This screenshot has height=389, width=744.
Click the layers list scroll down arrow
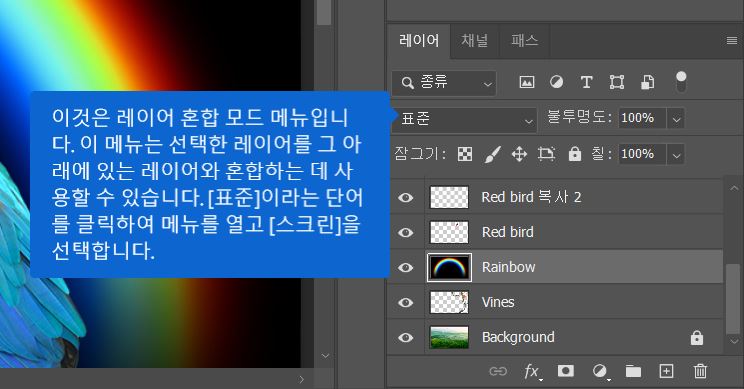click(734, 341)
